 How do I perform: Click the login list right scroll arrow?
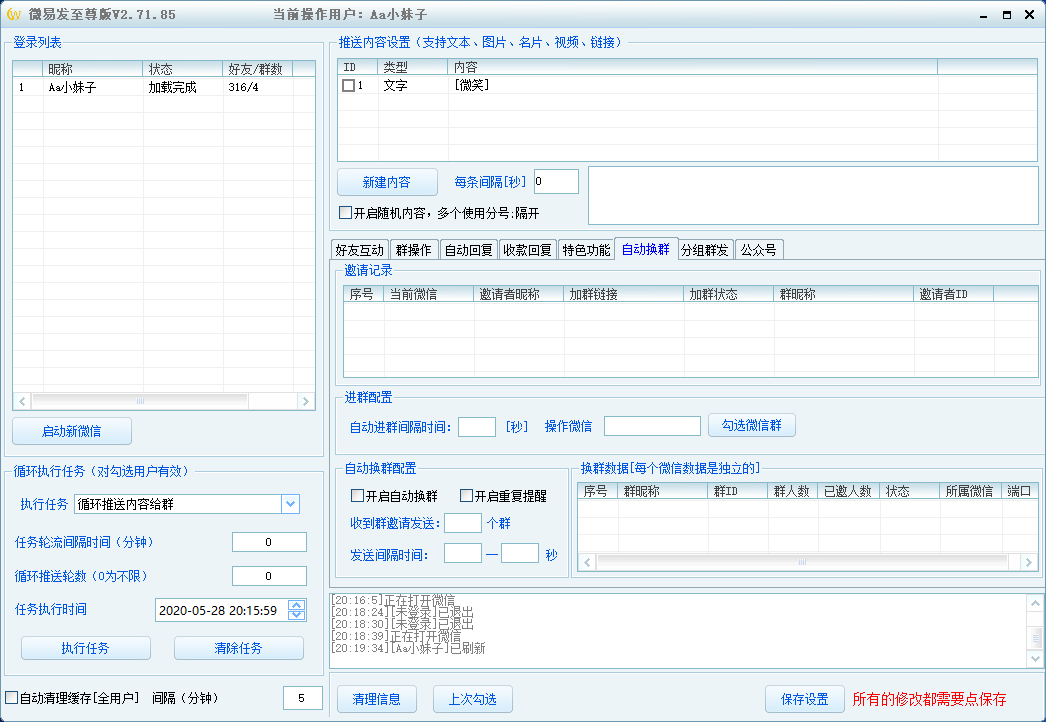click(x=307, y=401)
